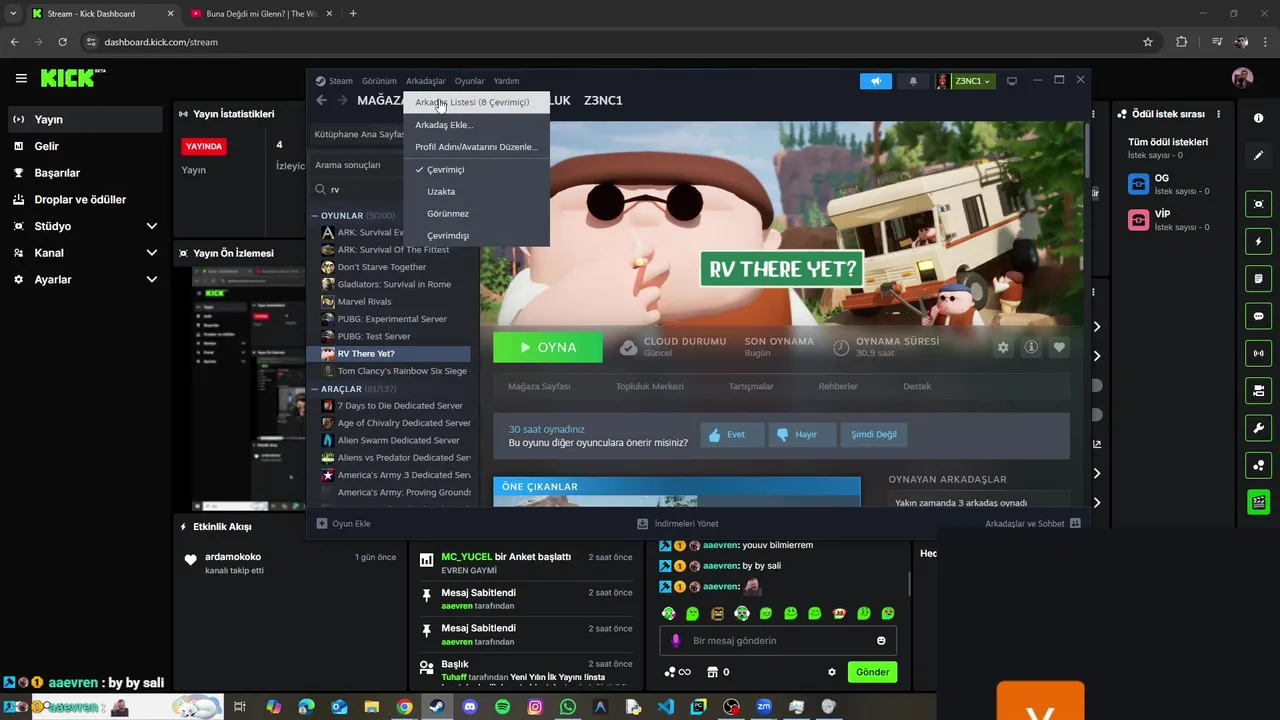The width and height of the screenshot is (1280, 720).
Task: Open the Kick hamburger menu
Action: pos(21,78)
